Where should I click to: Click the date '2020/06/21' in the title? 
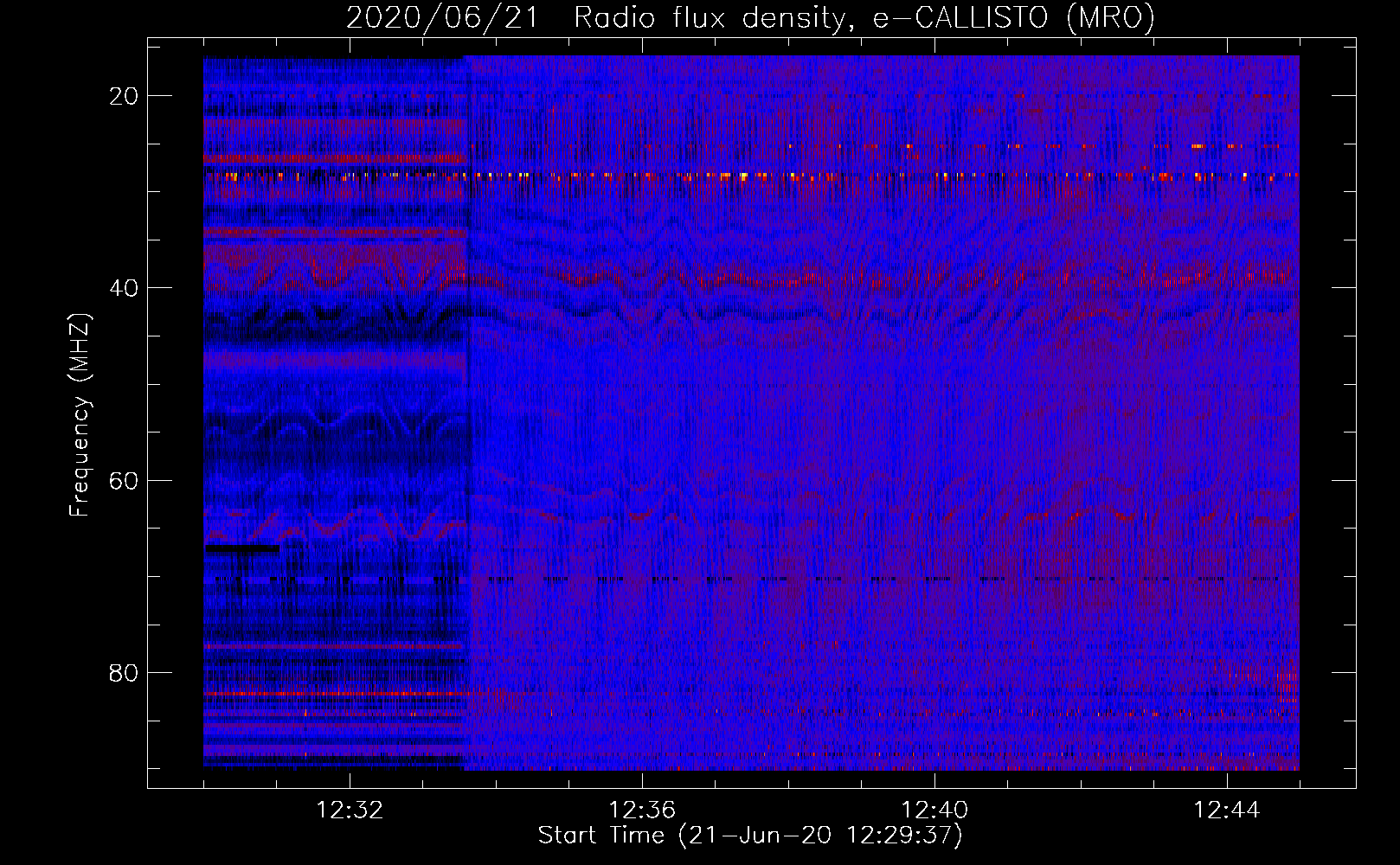(x=441, y=17)
